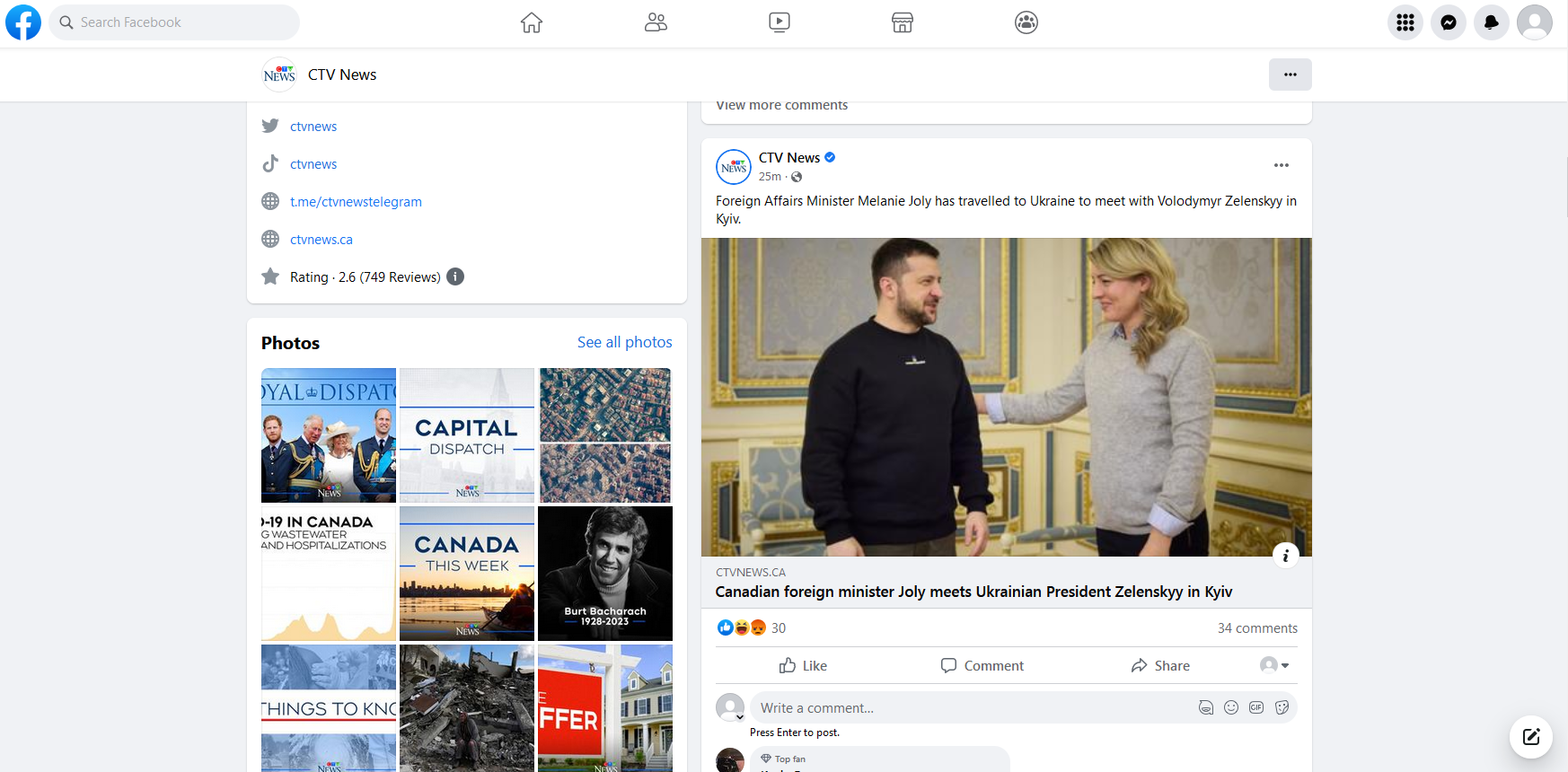The height and width of the screenshot is (772, 1568).
Task: Open the commenter avatar switch dropdown
Action: pyautogui.click(x=740, y=717)
